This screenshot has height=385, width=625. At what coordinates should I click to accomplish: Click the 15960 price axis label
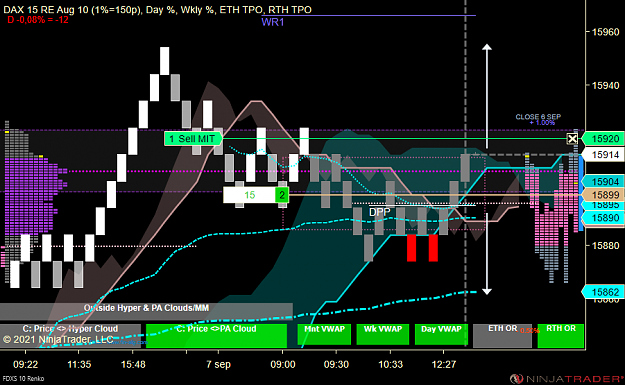pyautogui.click(x=605, y=32)
